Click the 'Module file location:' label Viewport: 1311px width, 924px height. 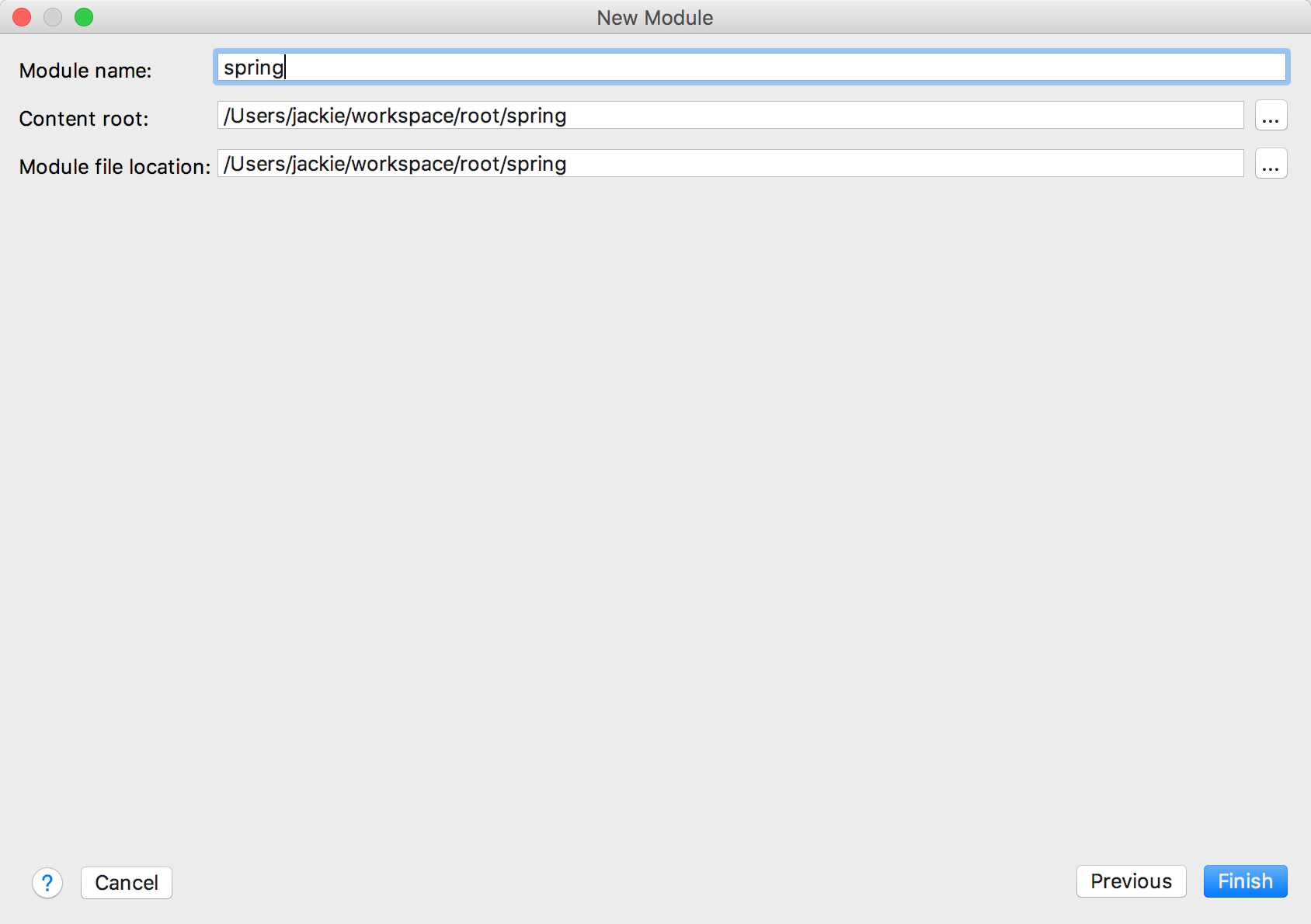tap(115, 167)
